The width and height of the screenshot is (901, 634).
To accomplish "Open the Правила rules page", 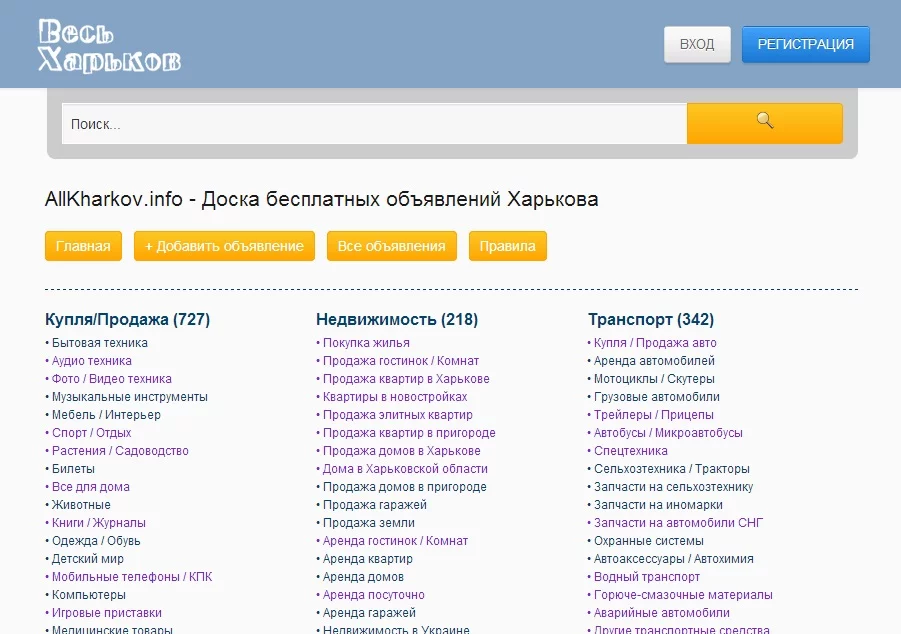I will 507,246.
